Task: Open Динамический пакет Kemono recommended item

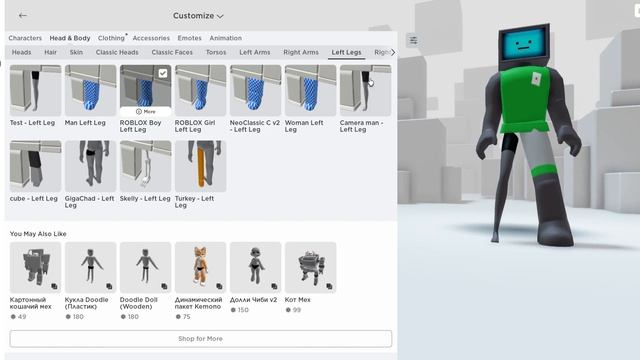Action: (x=200, y=267)
